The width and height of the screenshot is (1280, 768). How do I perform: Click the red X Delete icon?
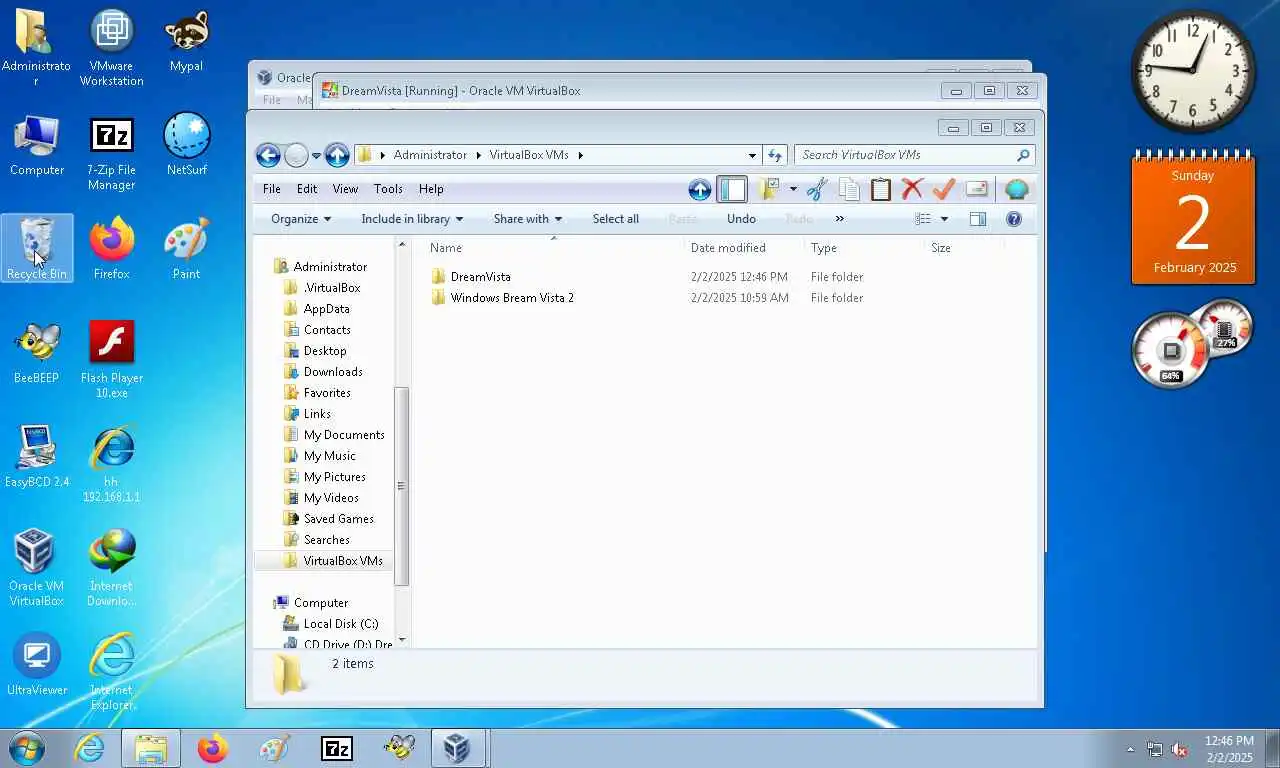[x=912, y=189]
